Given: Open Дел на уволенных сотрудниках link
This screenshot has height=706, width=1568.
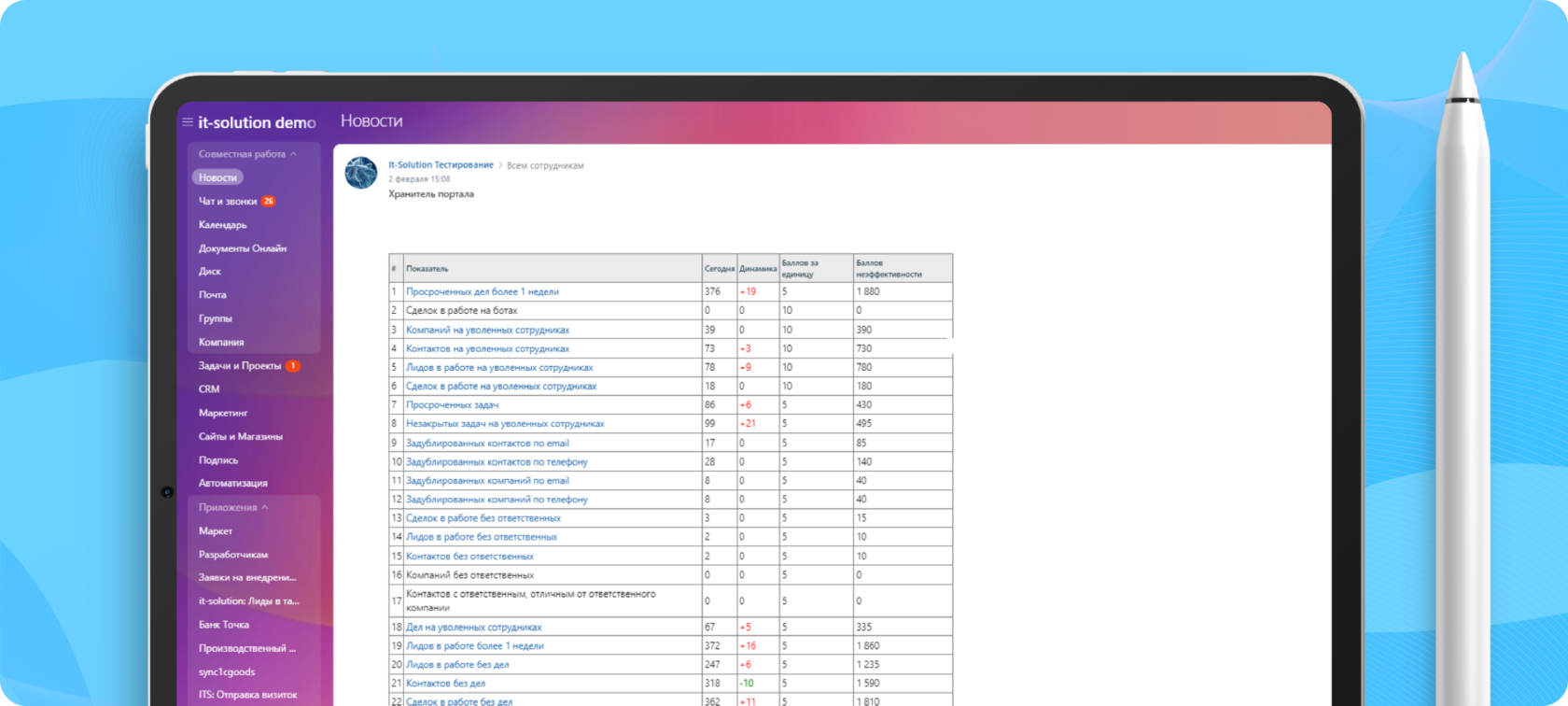Looking at the screenshot, I should pos(473,628).
